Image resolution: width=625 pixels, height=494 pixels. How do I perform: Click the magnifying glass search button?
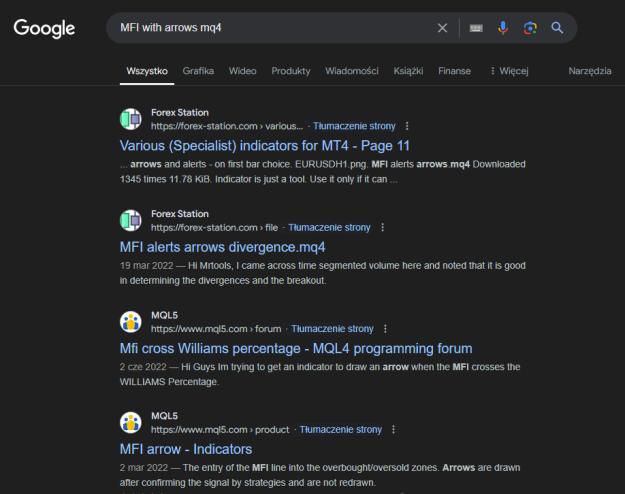tap(557, 28)
